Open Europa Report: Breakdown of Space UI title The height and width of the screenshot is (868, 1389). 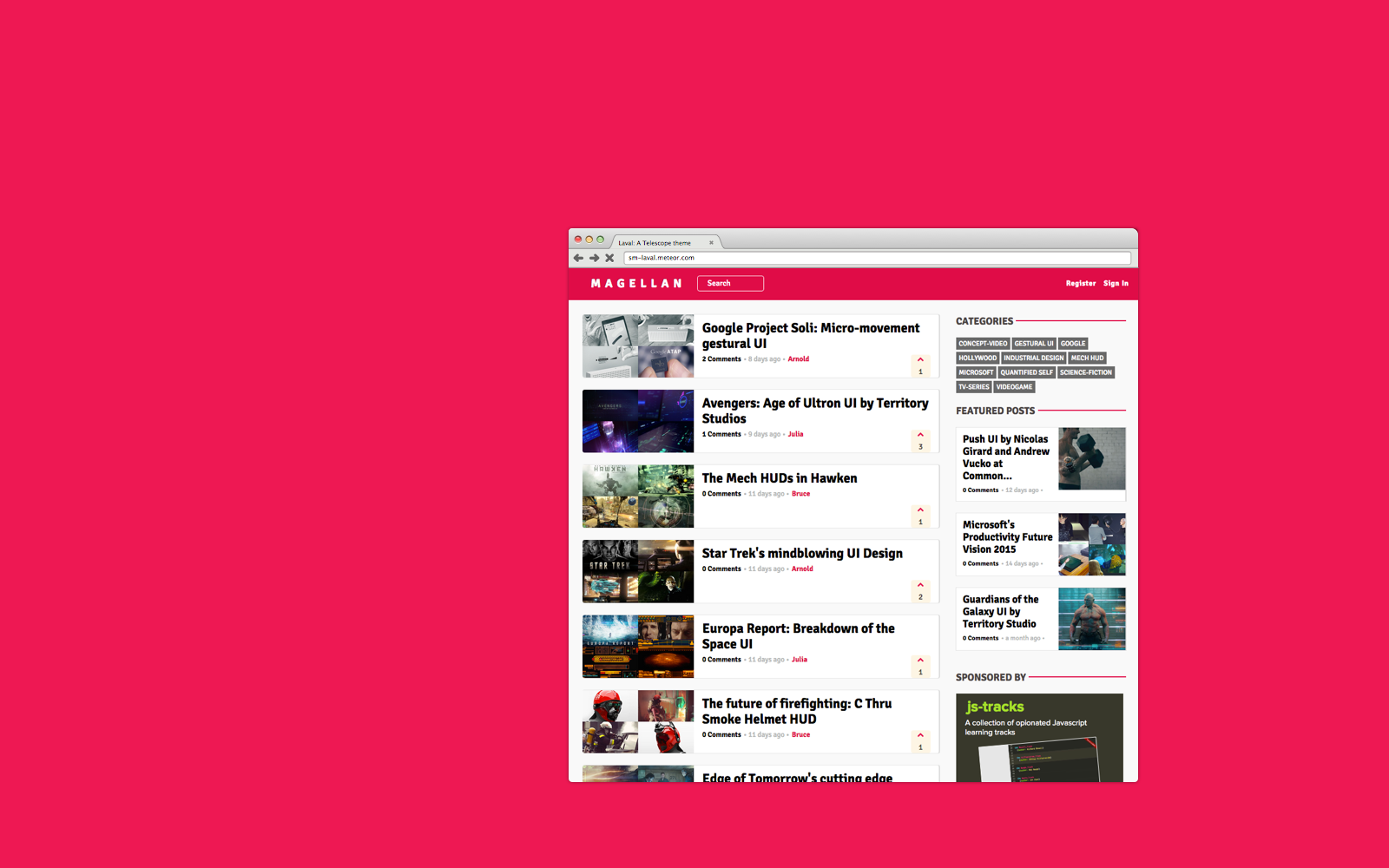tap(799, 636)
